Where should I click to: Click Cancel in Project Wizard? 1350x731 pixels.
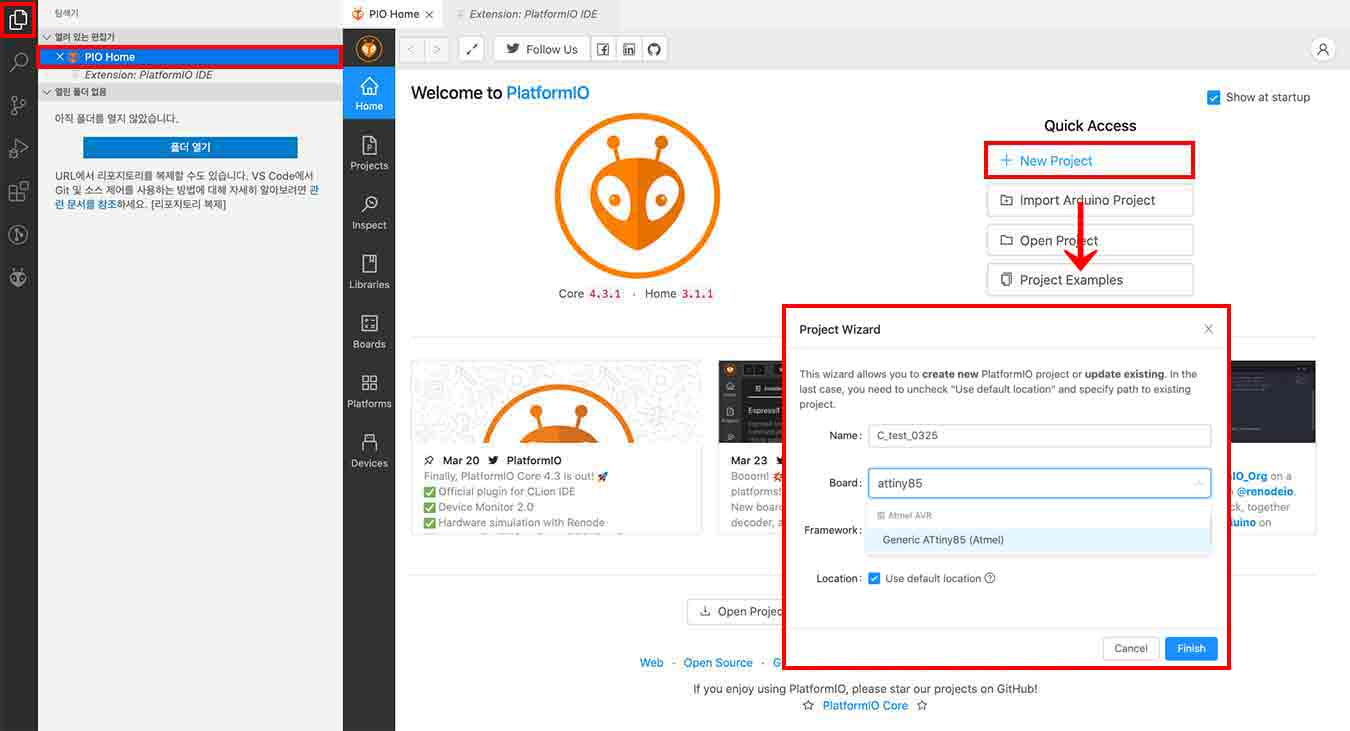1131,648
